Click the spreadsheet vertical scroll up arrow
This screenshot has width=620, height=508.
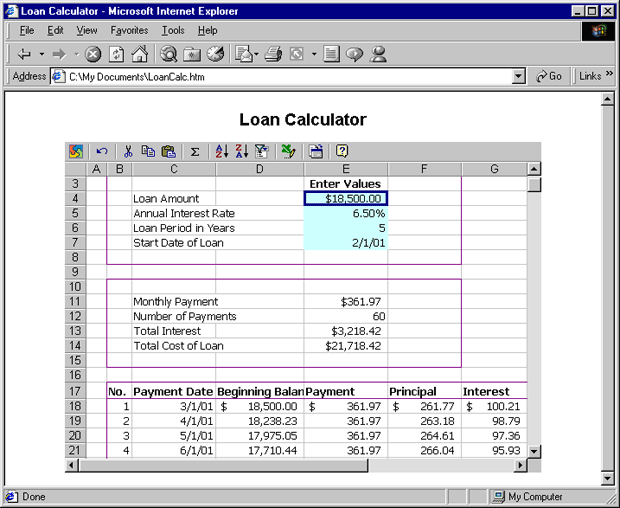534,169
